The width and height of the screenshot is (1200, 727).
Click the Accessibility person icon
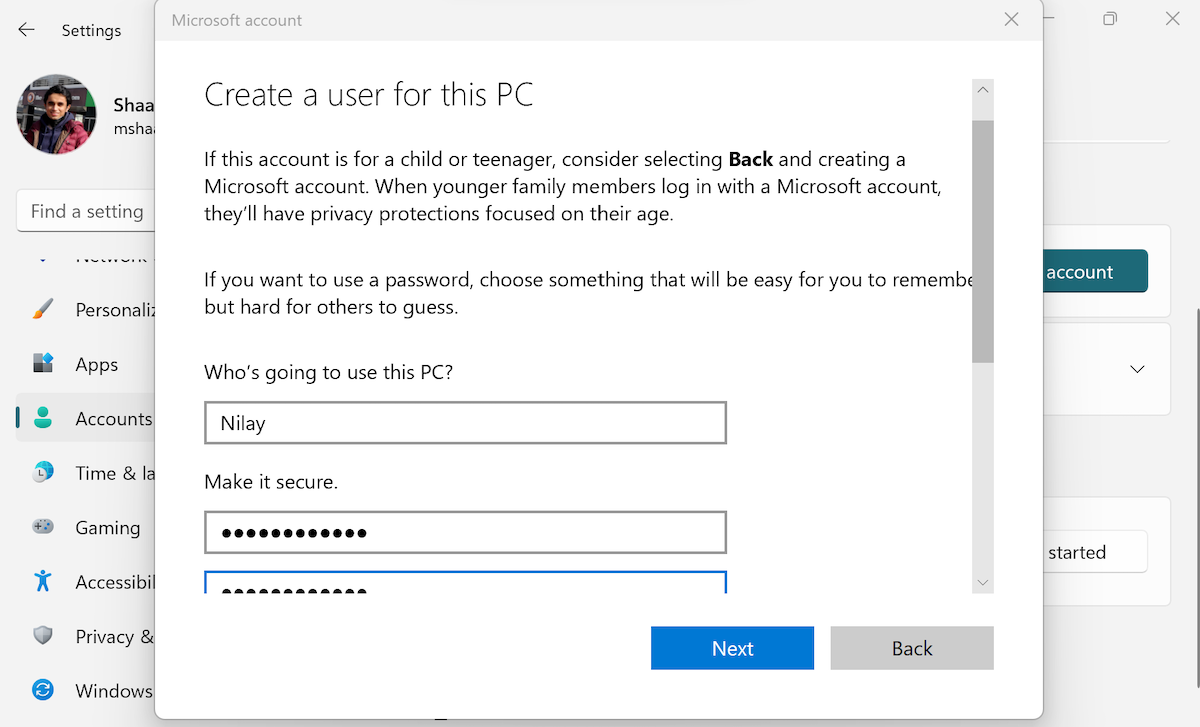(x=43, y=581)
